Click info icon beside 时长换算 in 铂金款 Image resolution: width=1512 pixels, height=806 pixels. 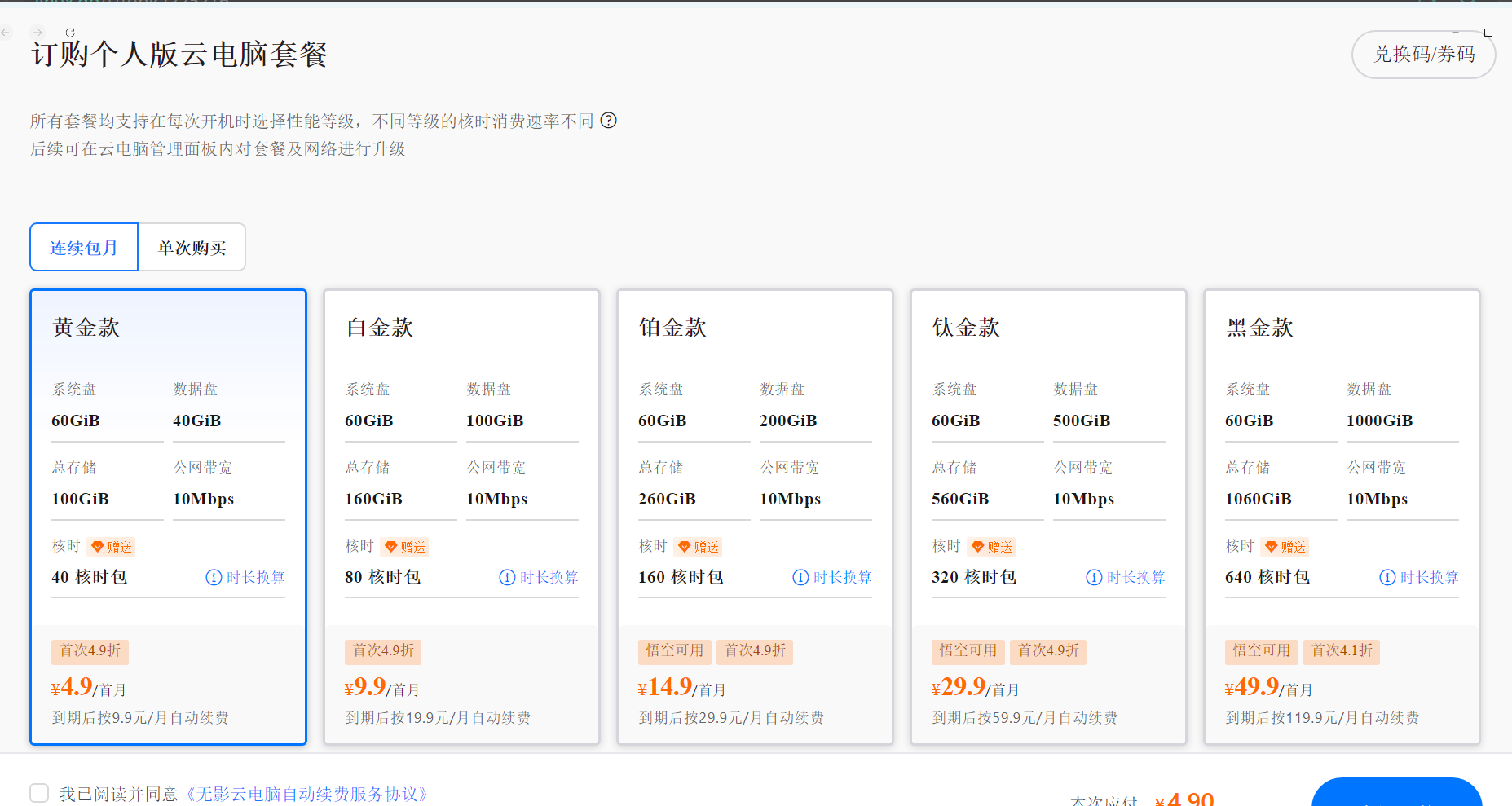coord(800,577)
